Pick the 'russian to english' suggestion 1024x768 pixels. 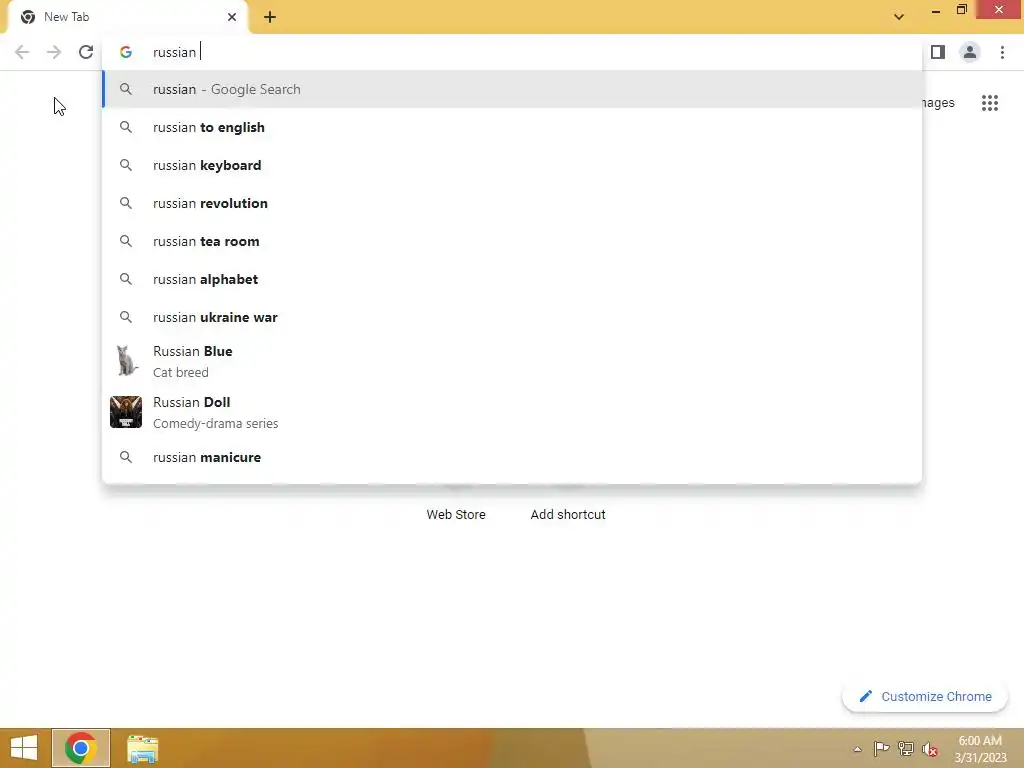(513, 127)
